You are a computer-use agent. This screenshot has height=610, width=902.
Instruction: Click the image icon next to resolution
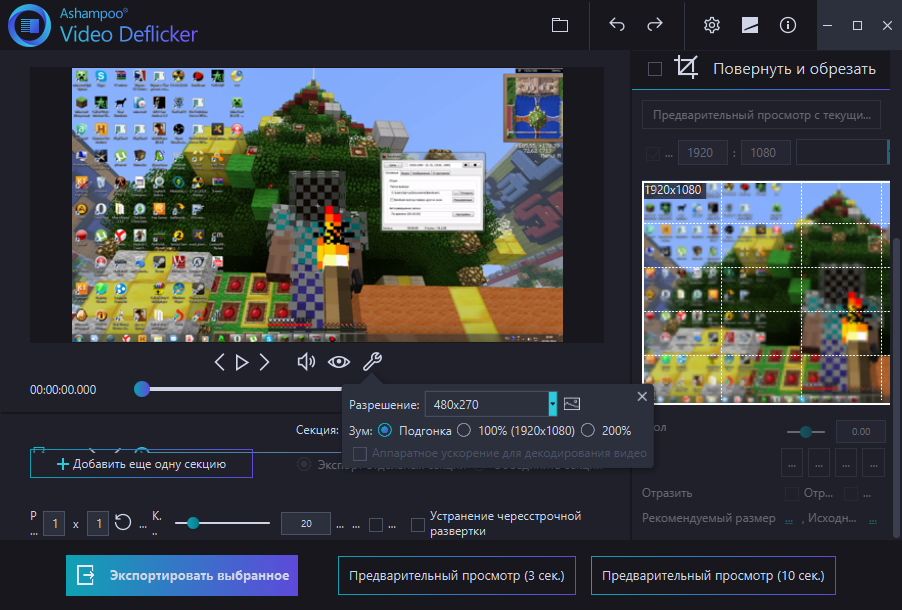tap(572, 404)
